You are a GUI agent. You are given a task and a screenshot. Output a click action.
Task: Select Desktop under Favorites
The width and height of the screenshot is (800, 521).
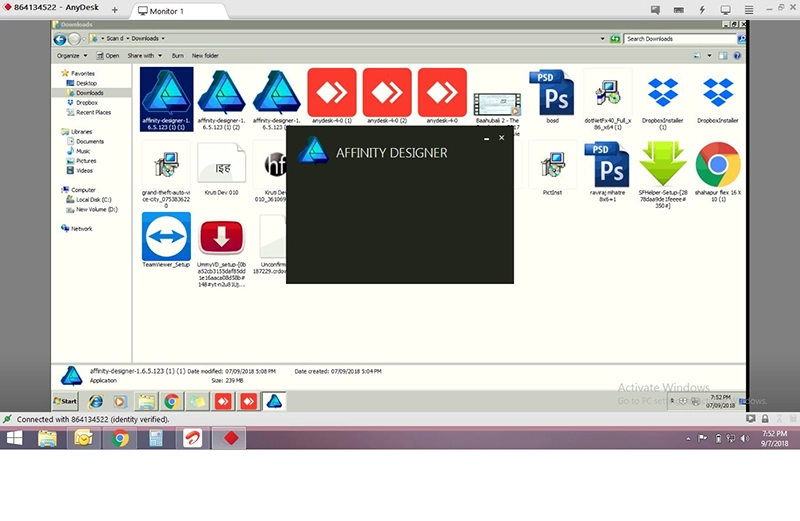click(x=82, y=83)
